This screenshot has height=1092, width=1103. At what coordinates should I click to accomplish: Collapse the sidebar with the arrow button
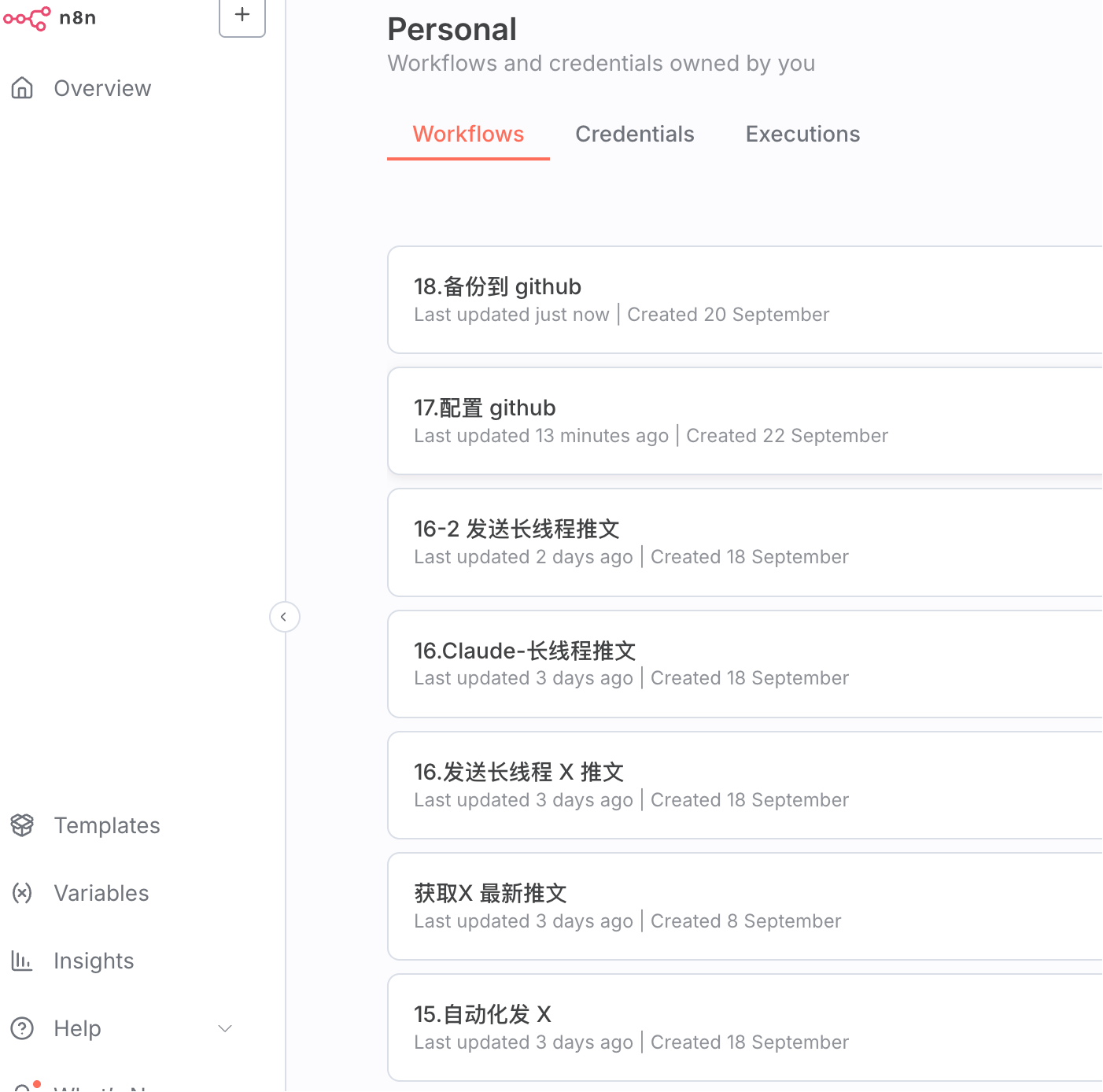pyautogui.click(x=284, y=617)
